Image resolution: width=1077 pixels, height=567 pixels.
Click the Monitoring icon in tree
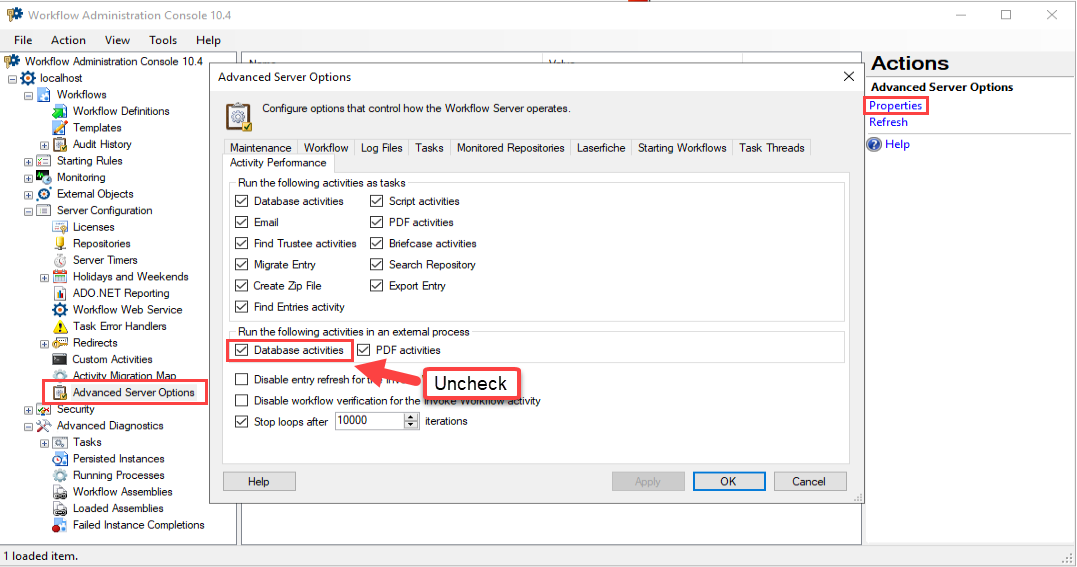point(44,177)
